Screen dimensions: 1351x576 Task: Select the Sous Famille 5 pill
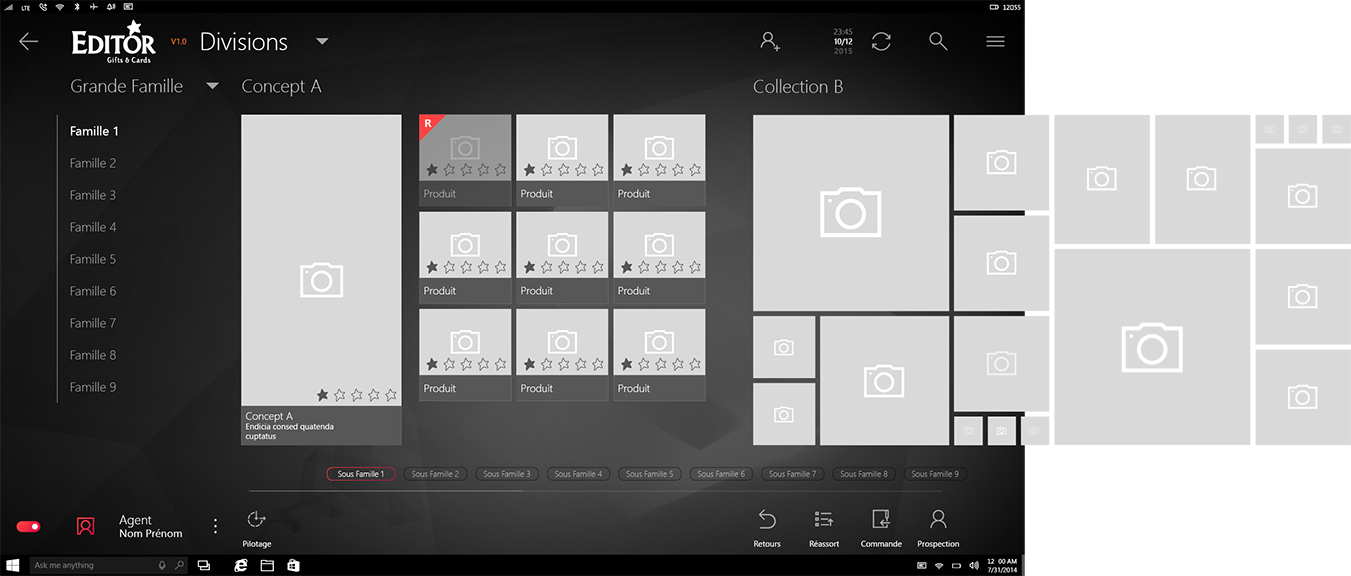[x=649, y=474]
